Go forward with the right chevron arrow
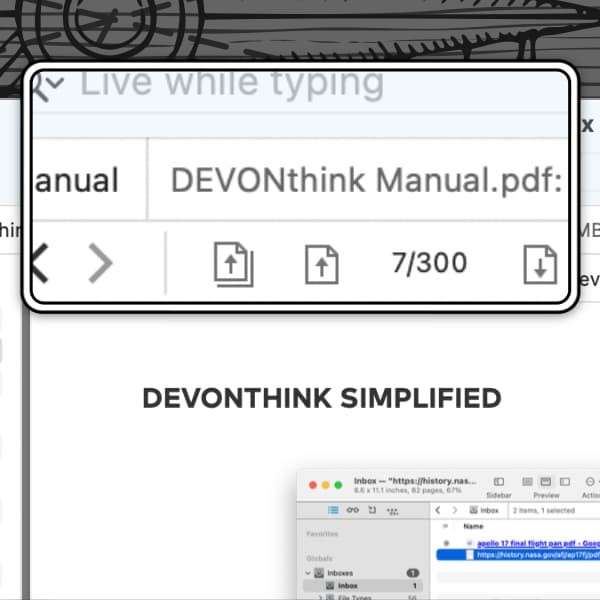600x600 pixels. click(100, 263)
